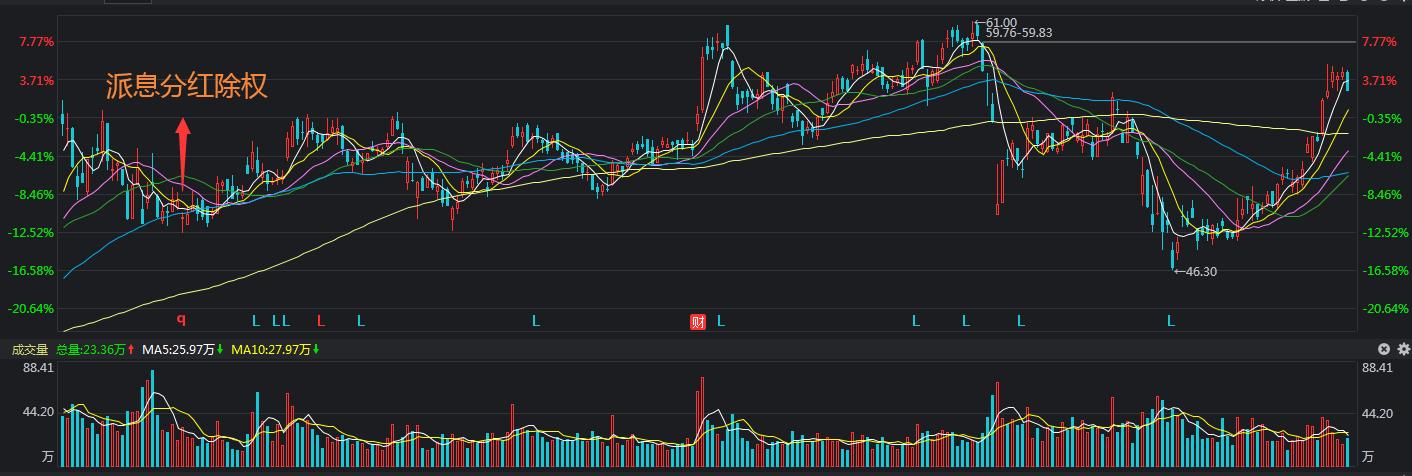Click the leftmost cyan L marker
The image size is (1412, 476).
[x=256, y=321]
